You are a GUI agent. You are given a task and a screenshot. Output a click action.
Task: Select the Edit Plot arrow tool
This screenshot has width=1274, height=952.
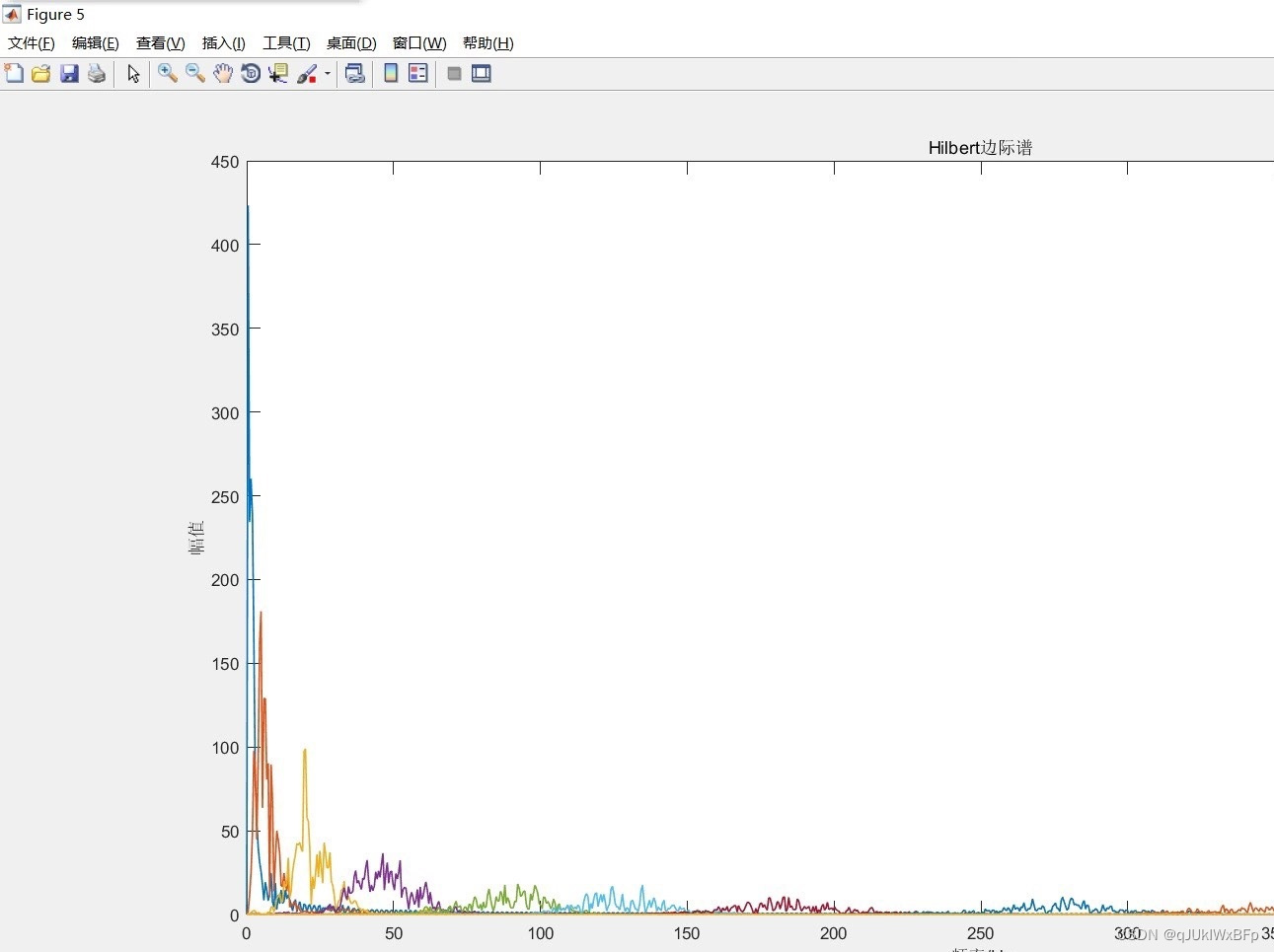coord(133,73)
